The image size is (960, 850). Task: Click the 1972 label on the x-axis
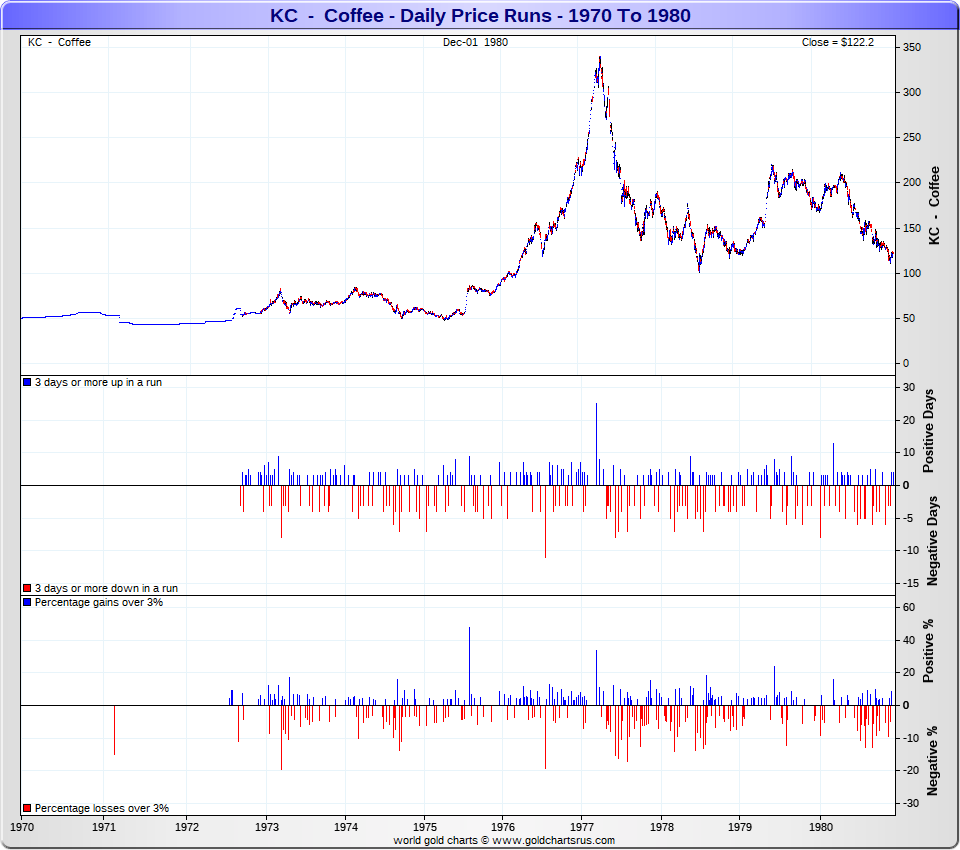pyautogui.click(x=187, y=827)
